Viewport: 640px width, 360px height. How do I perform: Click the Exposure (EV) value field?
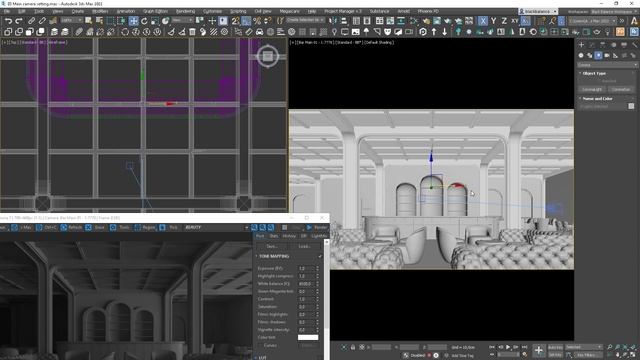pos(306,269)
